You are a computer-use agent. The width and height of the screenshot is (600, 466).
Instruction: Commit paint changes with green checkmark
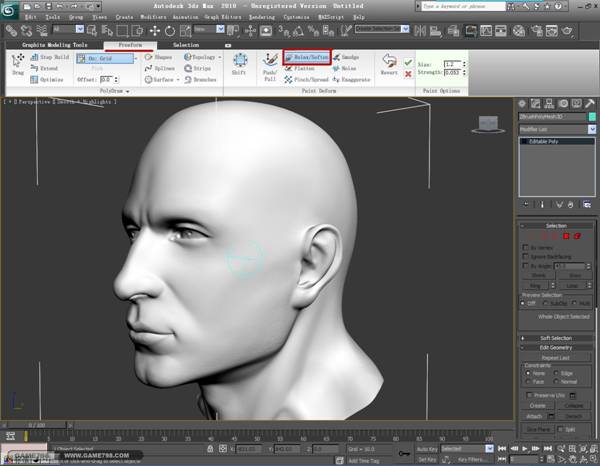(x=407, y=62)
